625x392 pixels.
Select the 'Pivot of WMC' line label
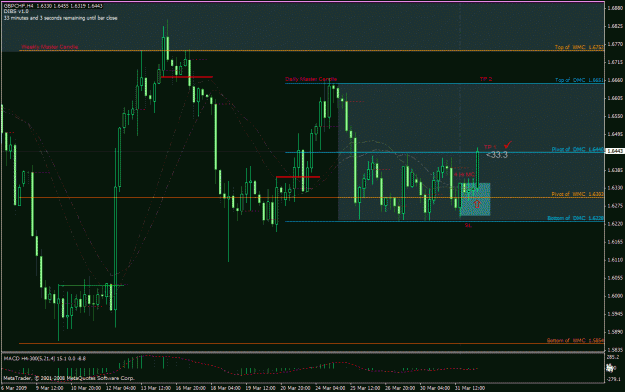pos(578,194)
